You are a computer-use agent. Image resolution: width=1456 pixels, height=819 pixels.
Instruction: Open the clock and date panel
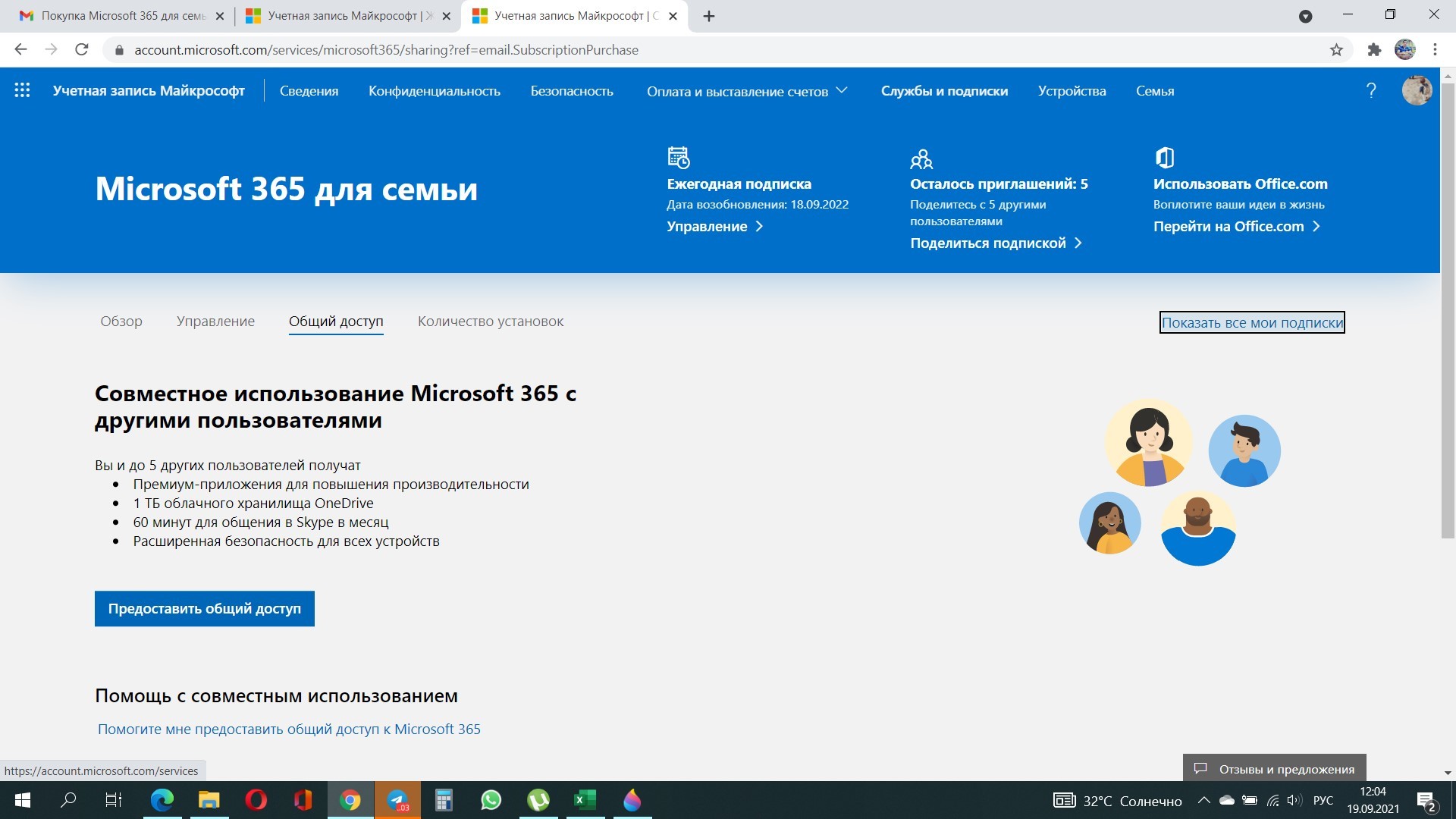pyautogui.click(x=1373, y=800)
